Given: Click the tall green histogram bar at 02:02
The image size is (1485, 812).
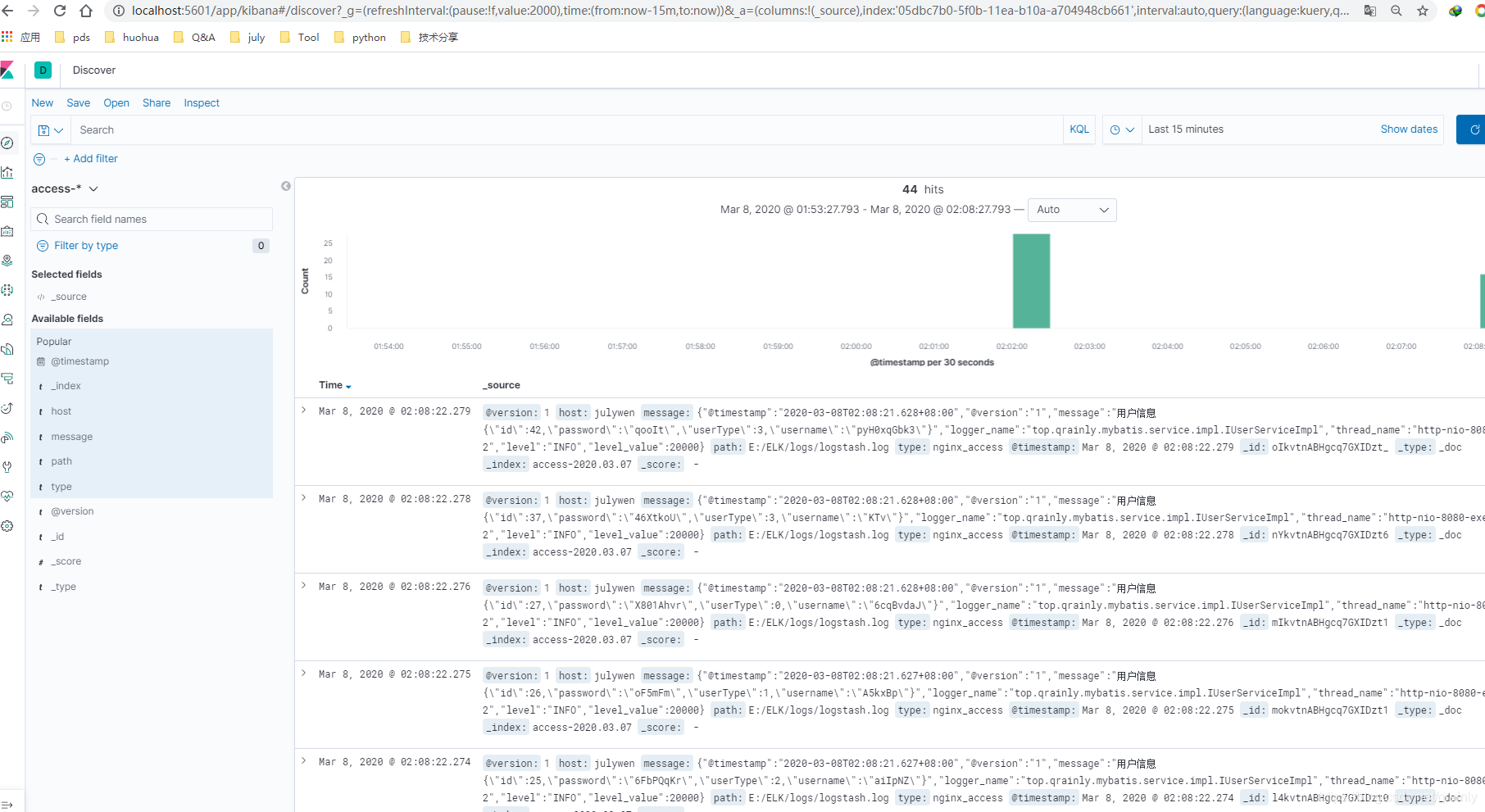Looking at the screenshot, I should coord(1031,281).
